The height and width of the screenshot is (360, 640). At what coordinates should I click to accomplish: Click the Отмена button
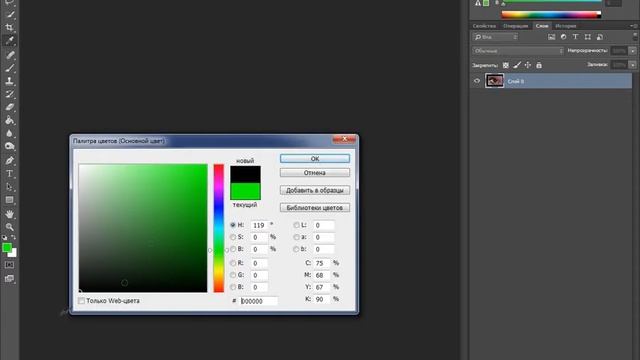315,173
